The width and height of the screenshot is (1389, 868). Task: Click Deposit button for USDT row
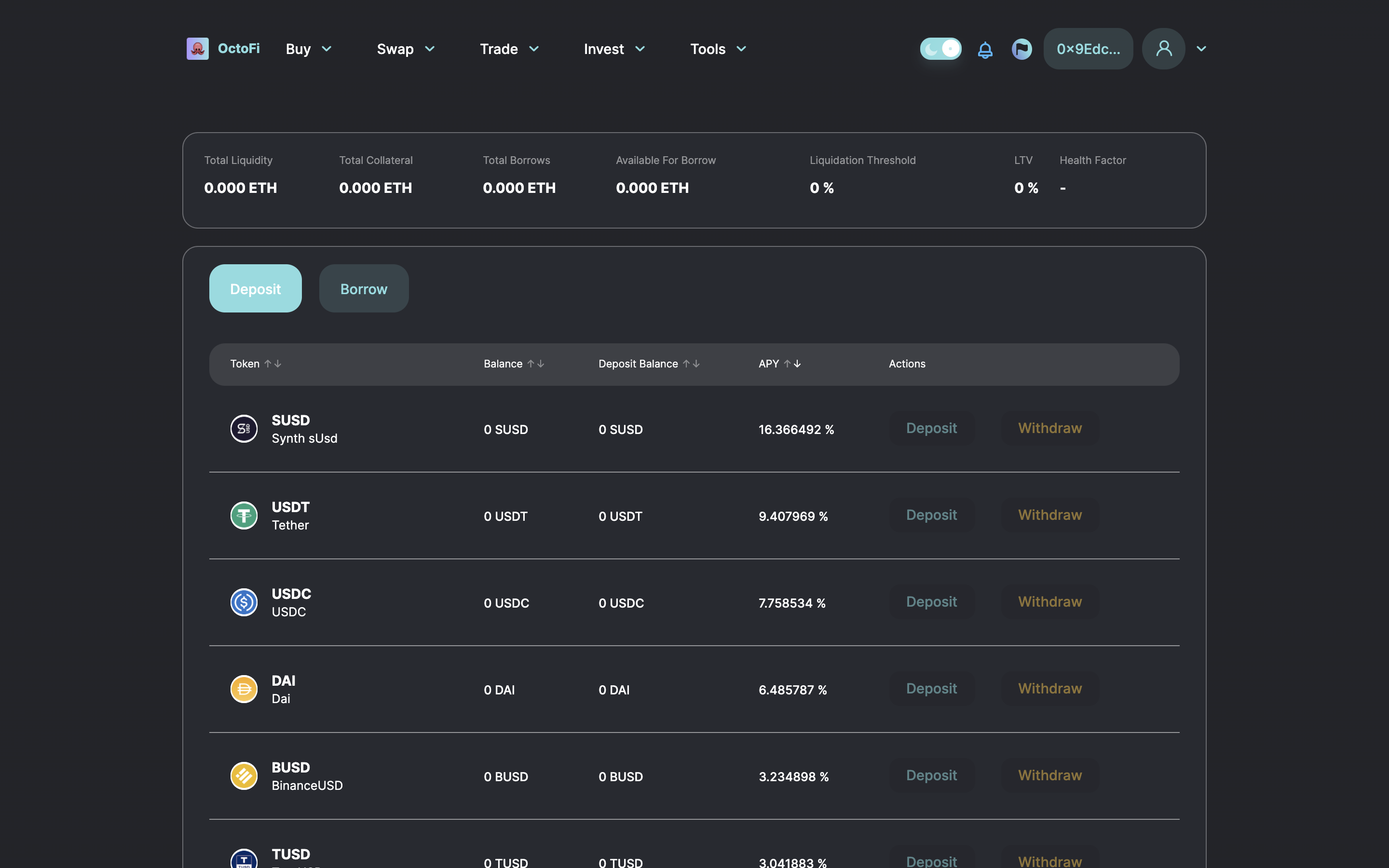point(931,515)
